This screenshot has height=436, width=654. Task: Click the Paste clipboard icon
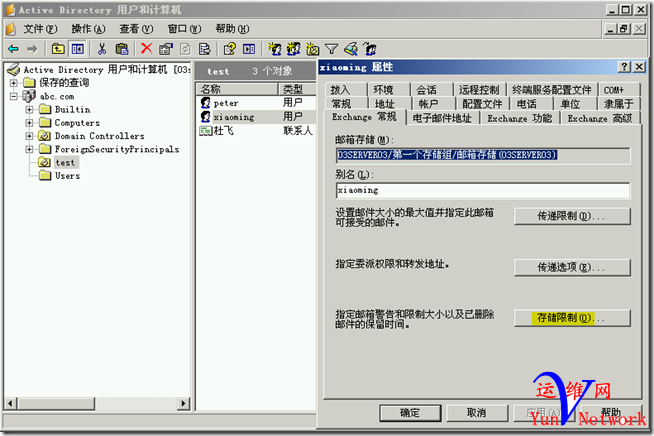point(122,49)
